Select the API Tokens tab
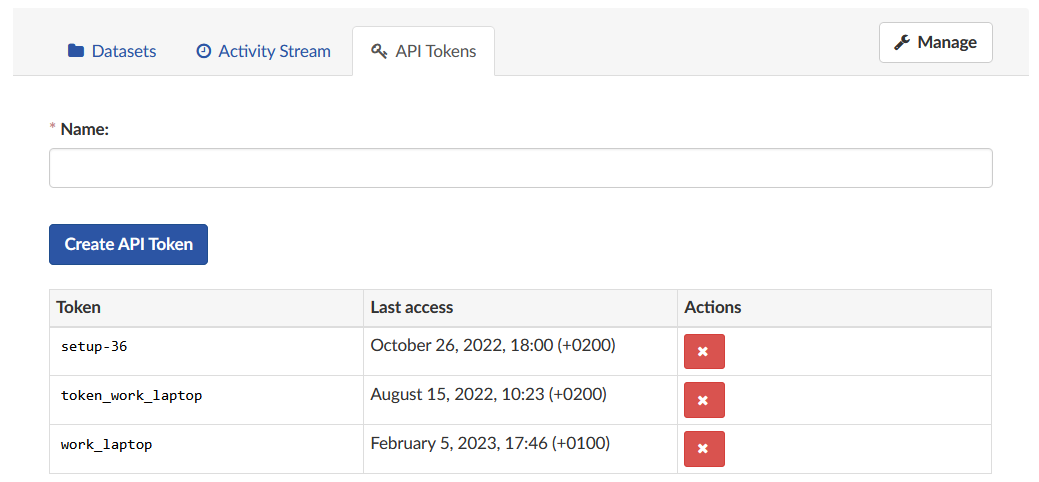This screenshot has height=482, width=1039. click(423, 51)
